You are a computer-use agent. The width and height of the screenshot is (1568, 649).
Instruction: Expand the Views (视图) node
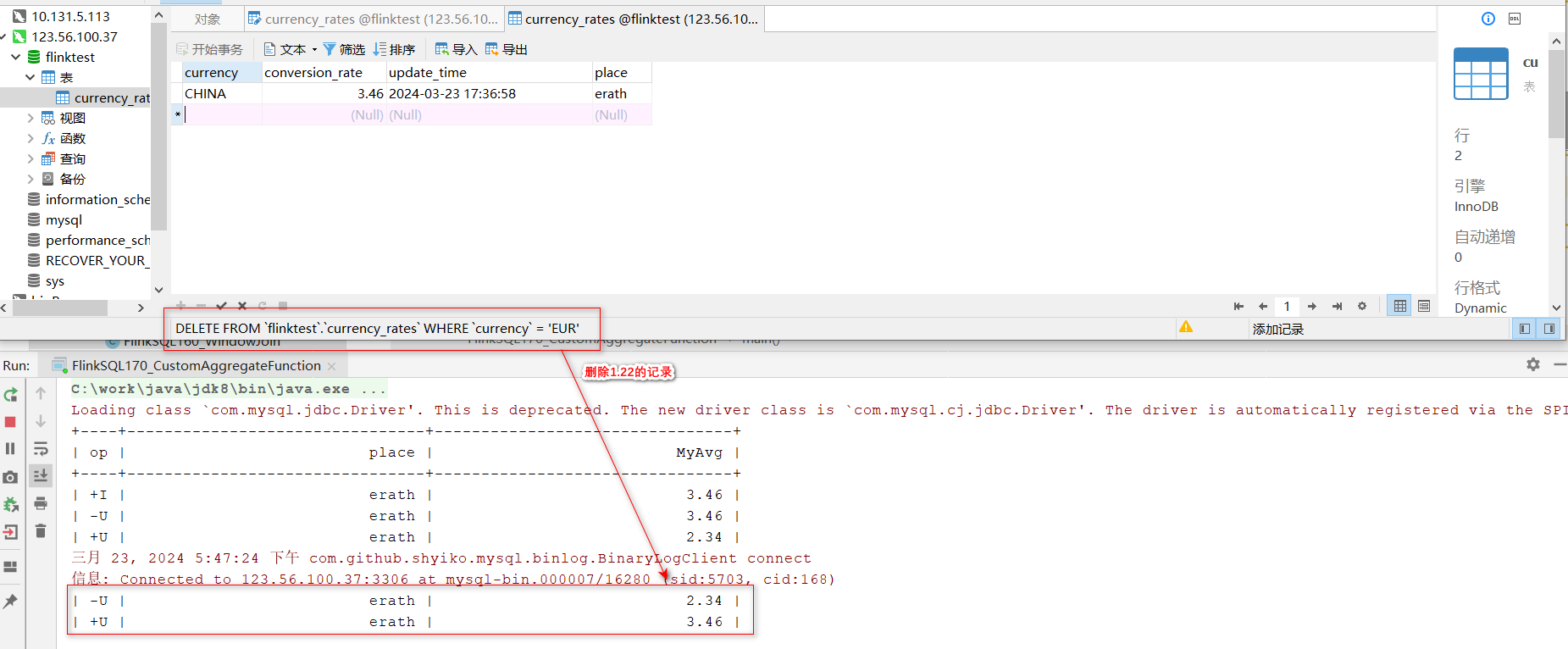(30, 118)
